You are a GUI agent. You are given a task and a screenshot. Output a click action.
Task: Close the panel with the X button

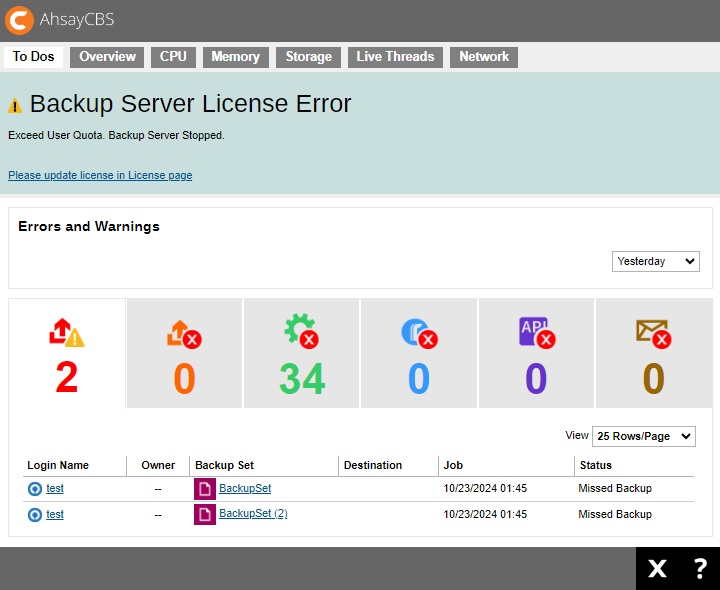657,569
